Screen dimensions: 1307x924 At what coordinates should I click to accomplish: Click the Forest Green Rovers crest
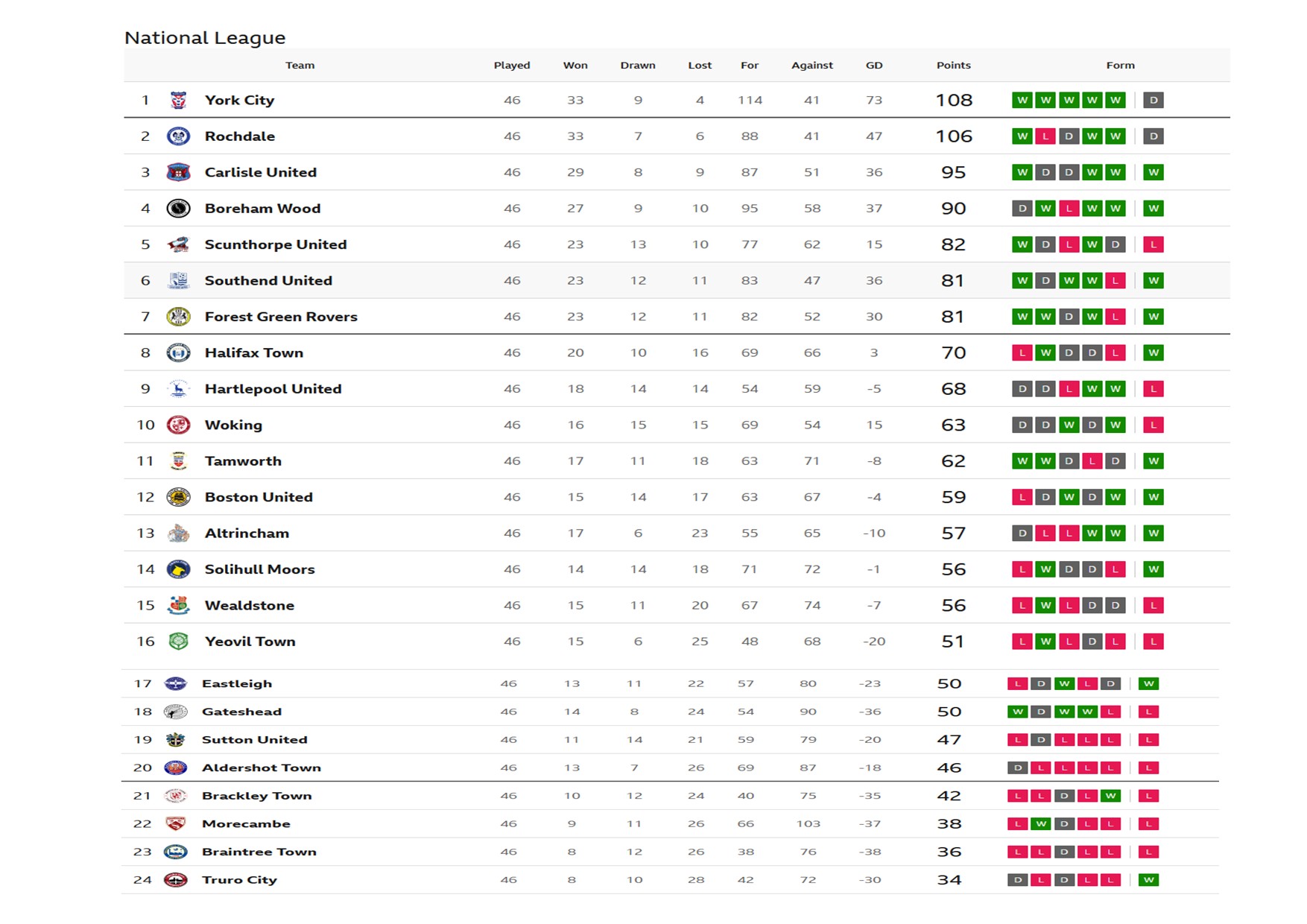point(178,317)
